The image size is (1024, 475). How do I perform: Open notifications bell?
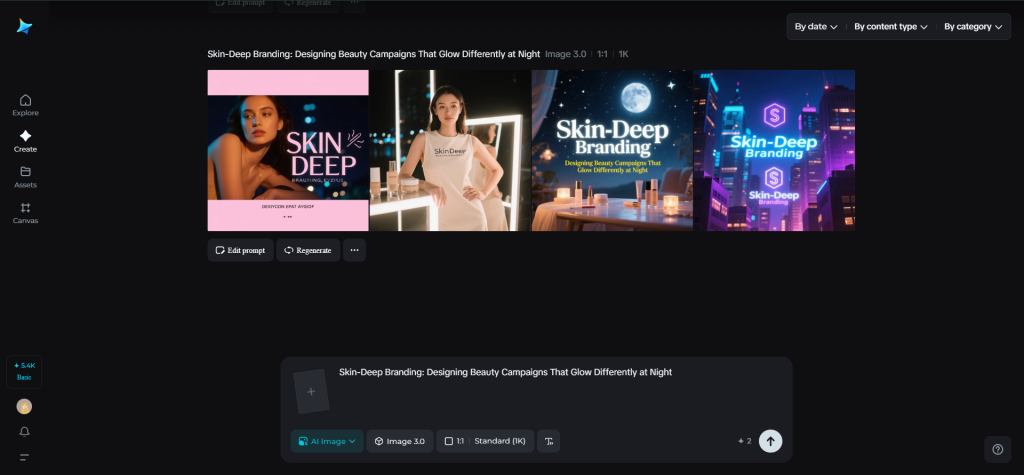[x=24, y=432]
